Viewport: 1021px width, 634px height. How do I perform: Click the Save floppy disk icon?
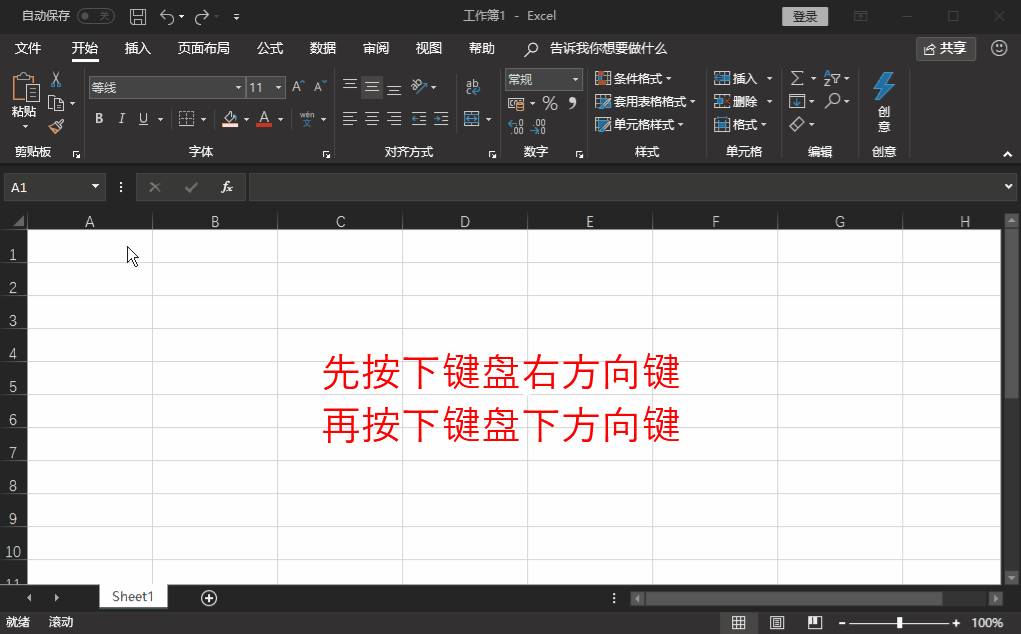click(138, 17)
